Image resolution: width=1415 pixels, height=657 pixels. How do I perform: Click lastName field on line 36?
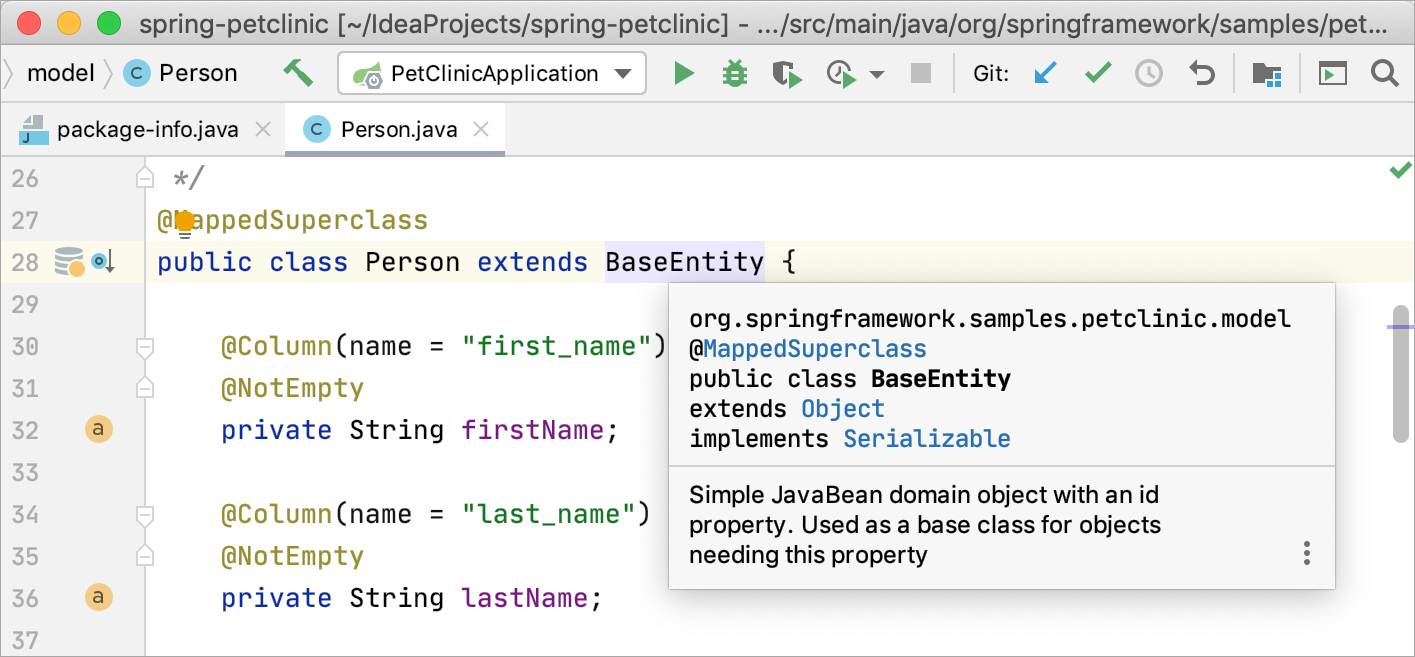pos(525,598)
